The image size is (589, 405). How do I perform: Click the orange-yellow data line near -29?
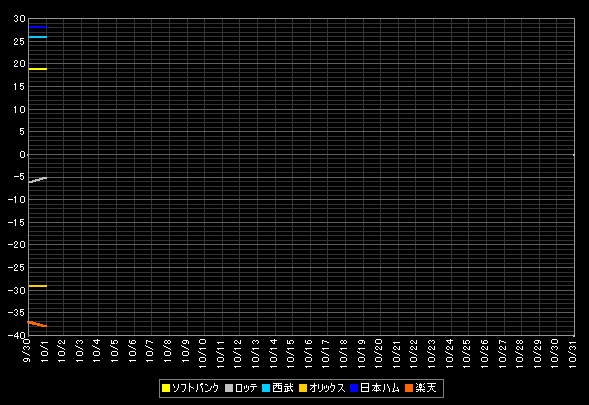(38, 286)
